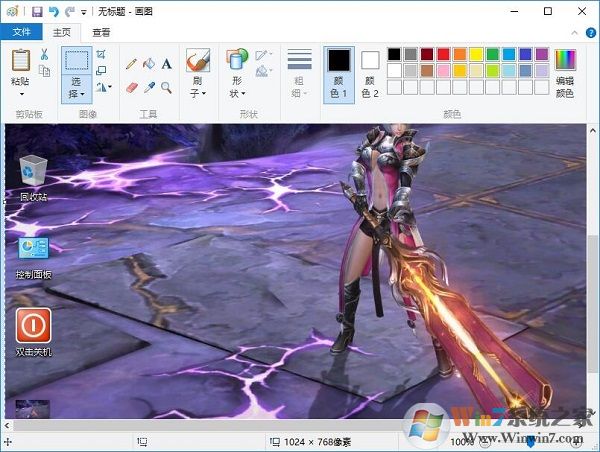Activate the Text tool (letter A)
600x452 pixels.
point(166,63)
